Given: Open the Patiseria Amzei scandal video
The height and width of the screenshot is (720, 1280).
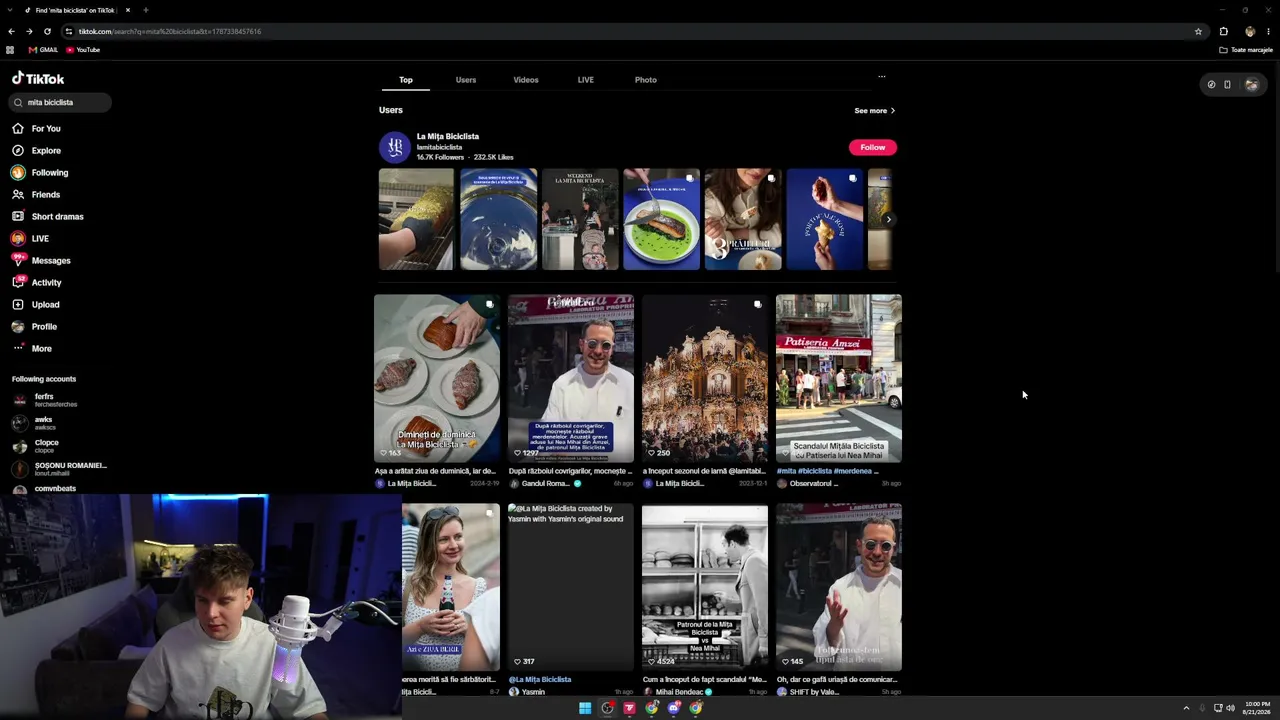Looking at the screenshot, I should [x=839, y=378].
